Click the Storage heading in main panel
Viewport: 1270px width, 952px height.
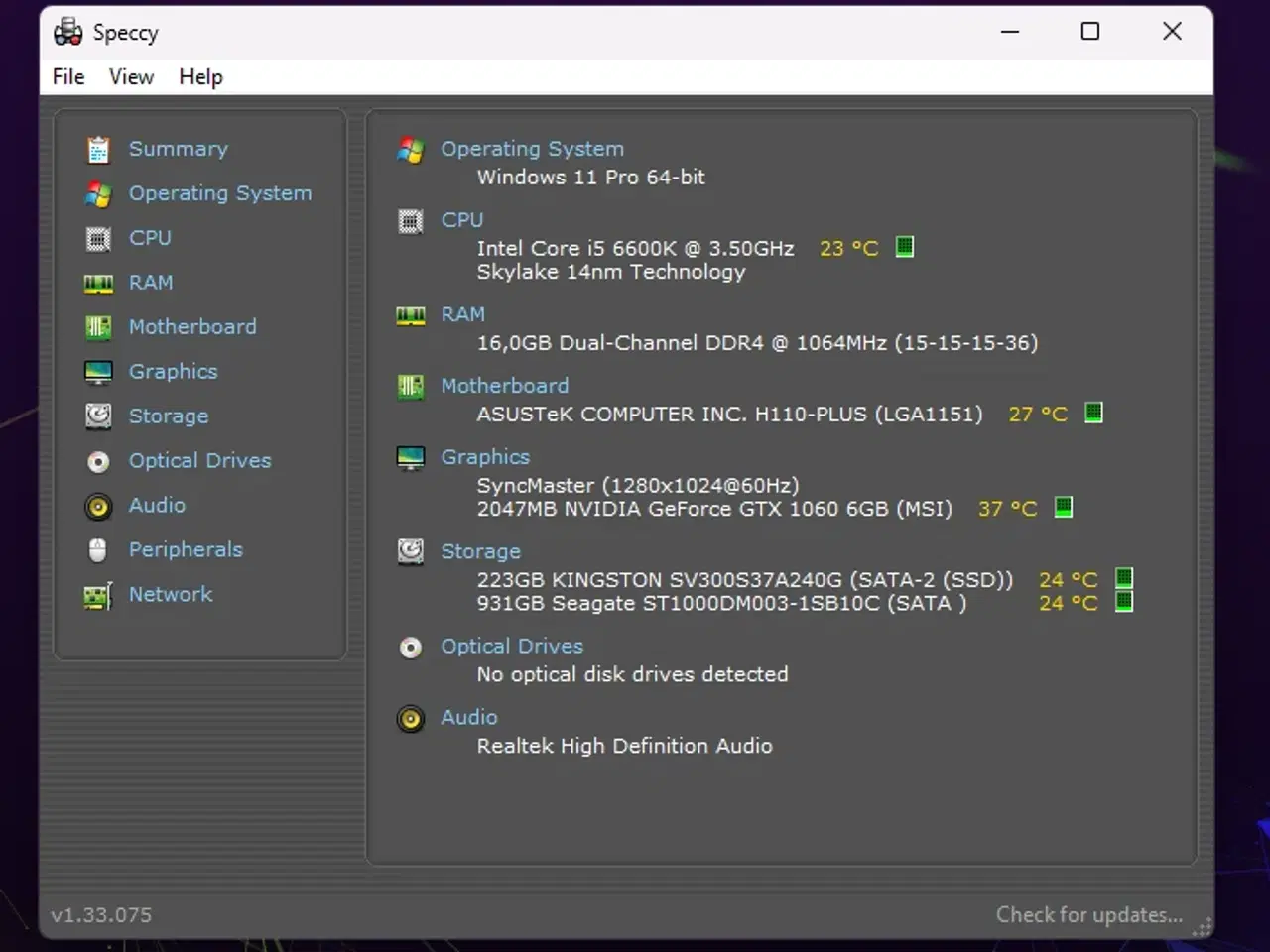click(x=481, y=551)
